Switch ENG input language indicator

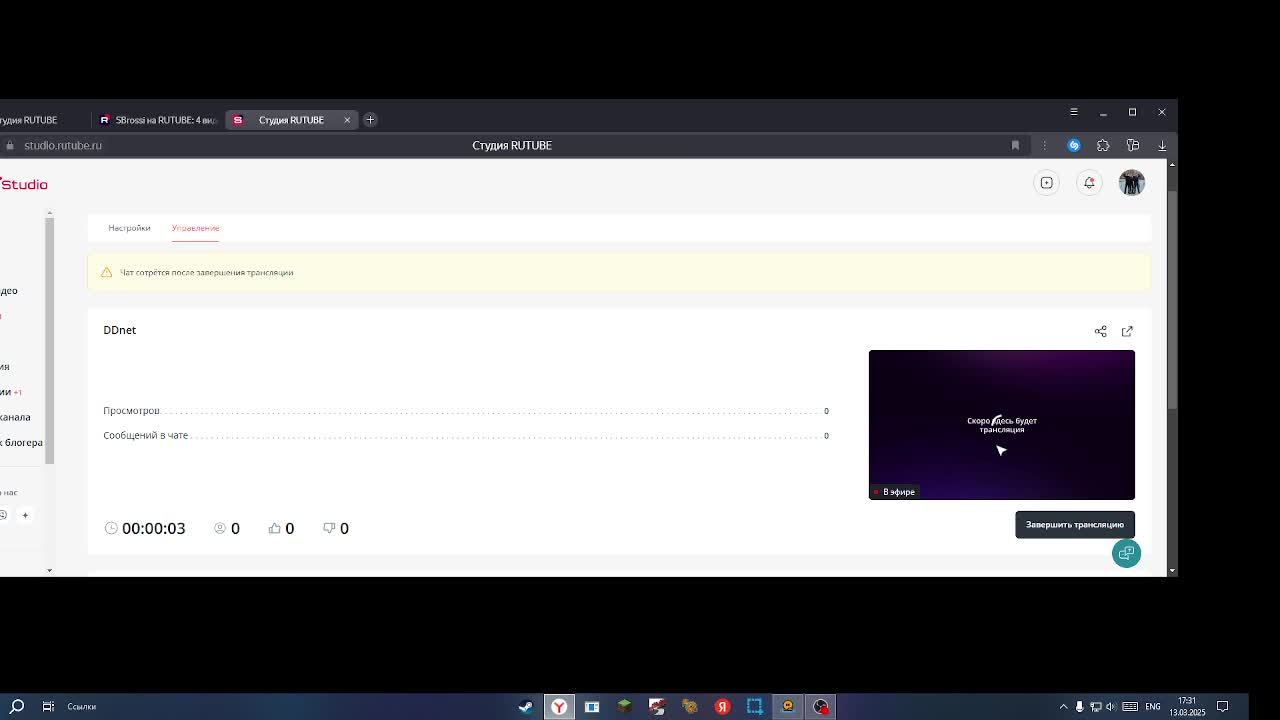(1153, 707)
